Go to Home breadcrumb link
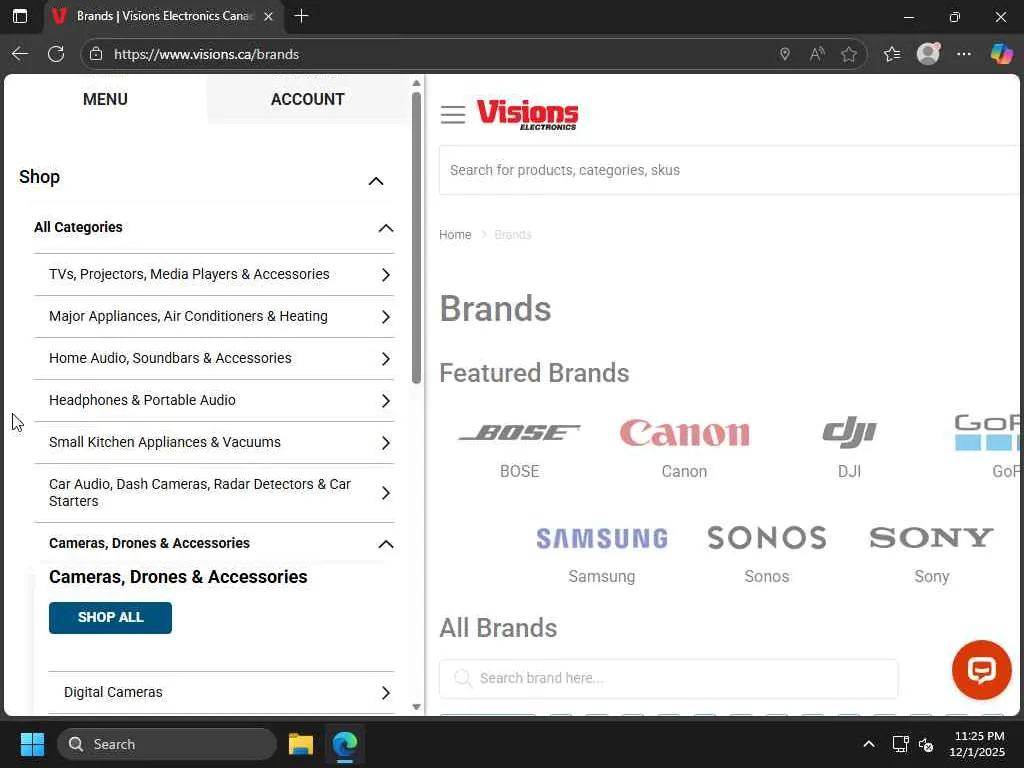The image size is (1024, 768). click(455, 234)
